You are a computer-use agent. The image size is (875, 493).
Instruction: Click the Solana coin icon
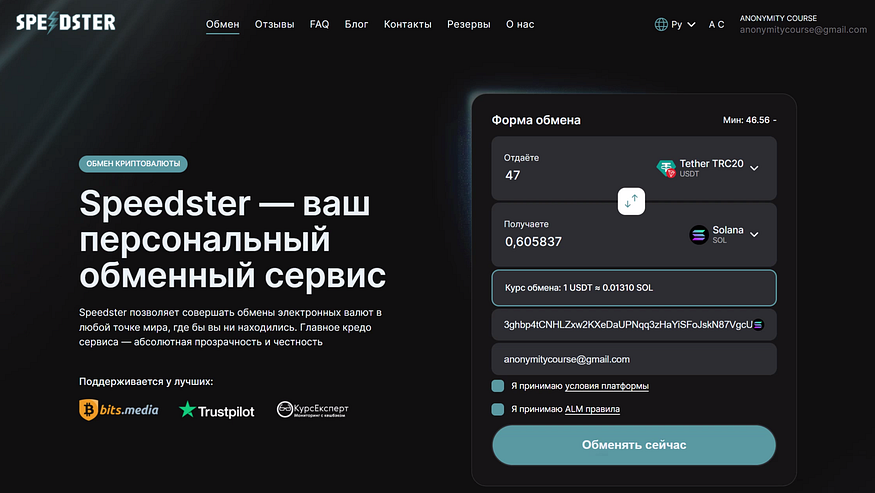tap(699, 234)
